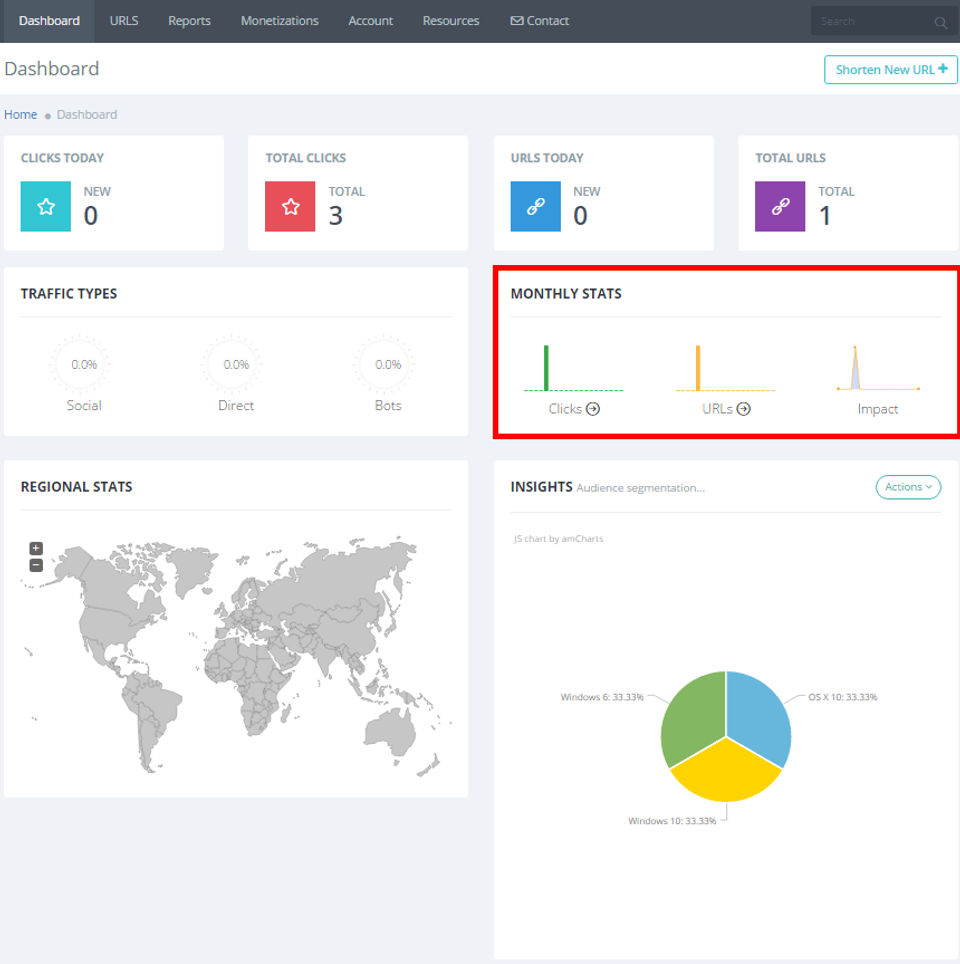Open the URLS menu
The height and width of the screenshot is (964, 960).
[x=124, y=21]
